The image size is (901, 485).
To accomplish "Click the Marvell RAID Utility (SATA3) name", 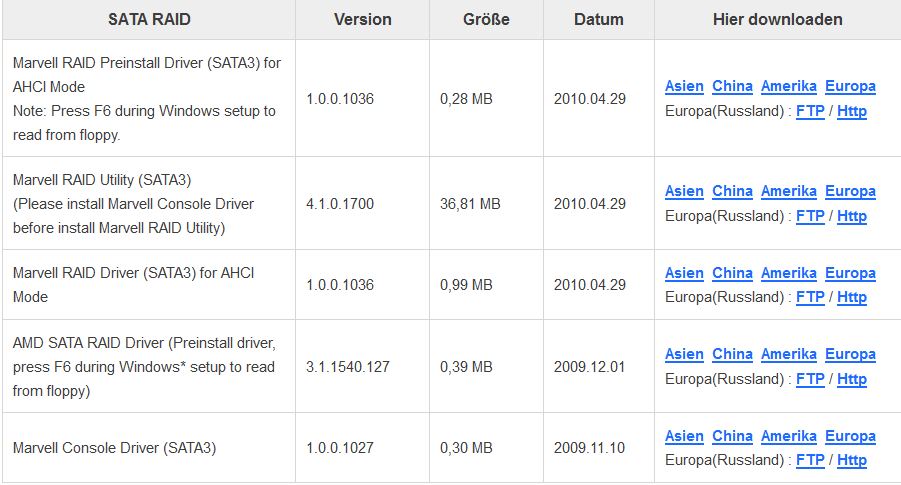I will pos(102,180).
